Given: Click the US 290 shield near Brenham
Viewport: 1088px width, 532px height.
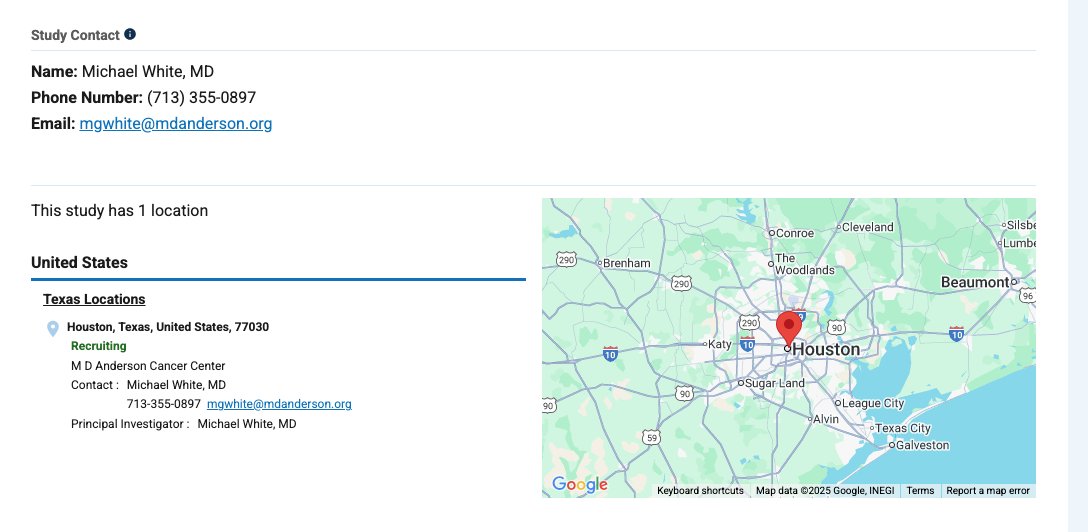Looking at the screenshot, I should 566,260.
